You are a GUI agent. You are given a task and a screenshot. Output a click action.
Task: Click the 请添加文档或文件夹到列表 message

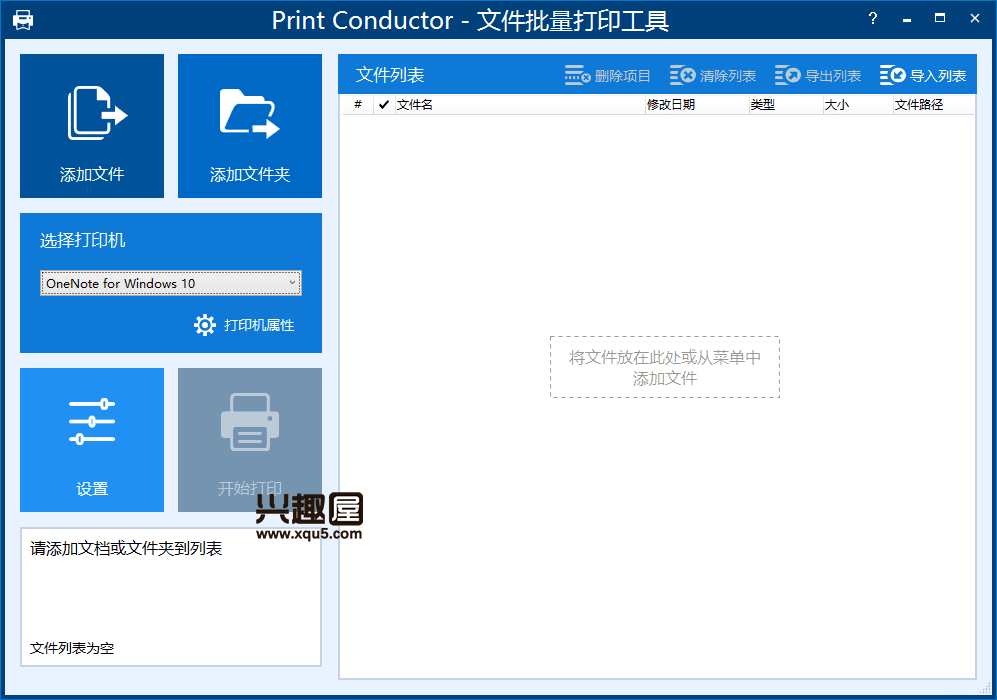point(126,548)
